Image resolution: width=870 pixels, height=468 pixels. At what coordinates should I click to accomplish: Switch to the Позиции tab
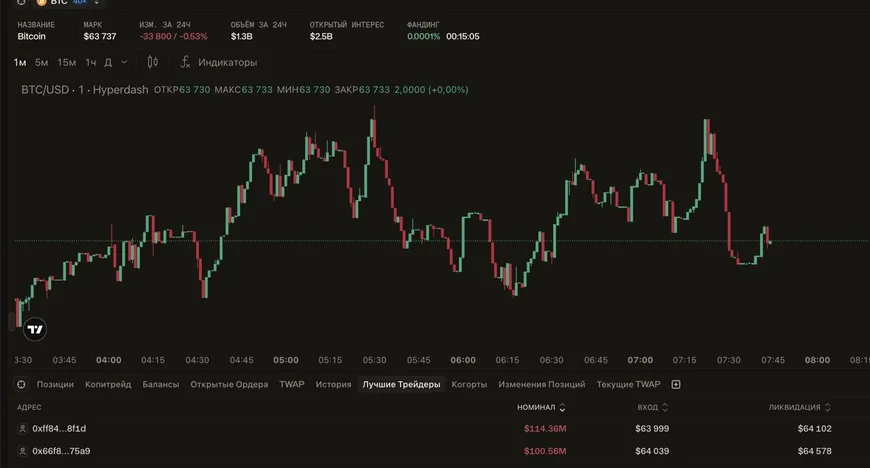point(55,384)
